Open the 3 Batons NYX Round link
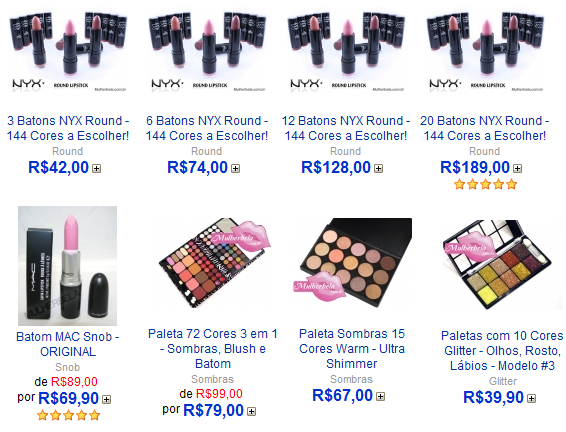Screen dimensions: 566x432 tap(68, 128)
